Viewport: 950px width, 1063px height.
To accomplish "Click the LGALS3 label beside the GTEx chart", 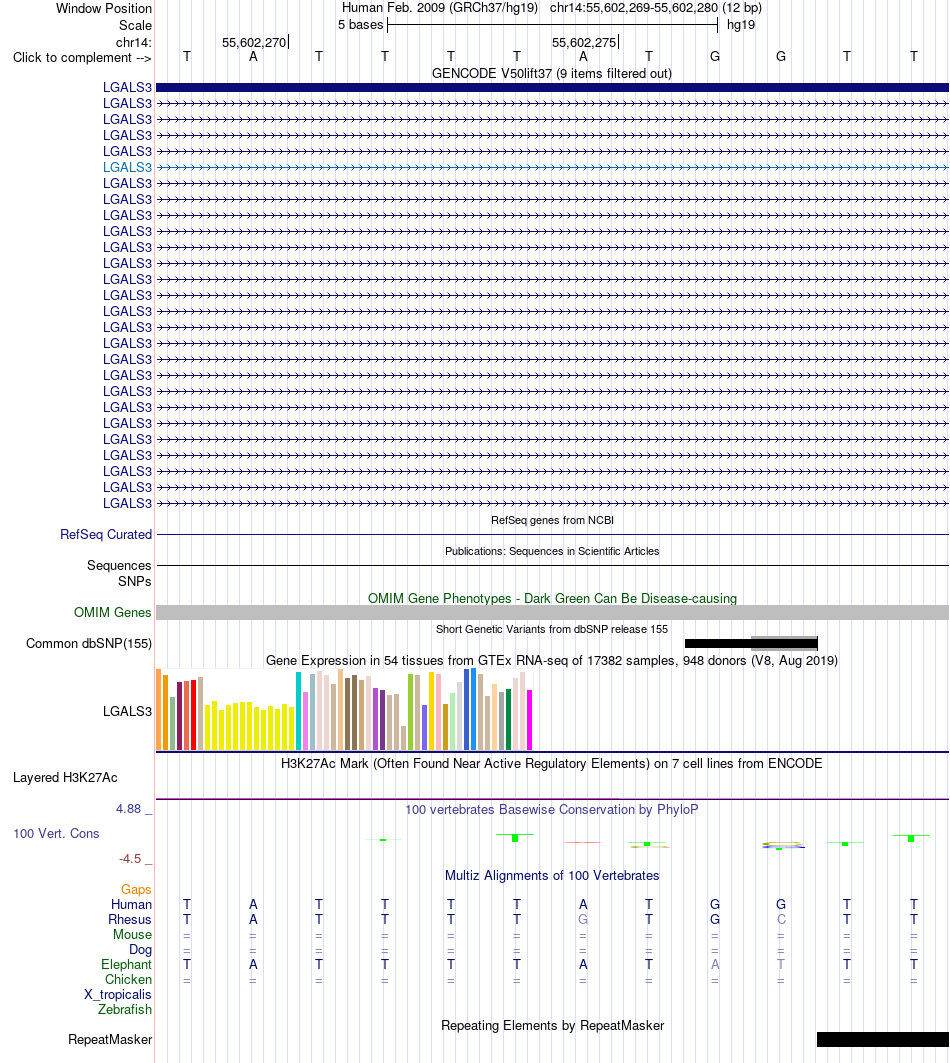I will click(127, 711).
